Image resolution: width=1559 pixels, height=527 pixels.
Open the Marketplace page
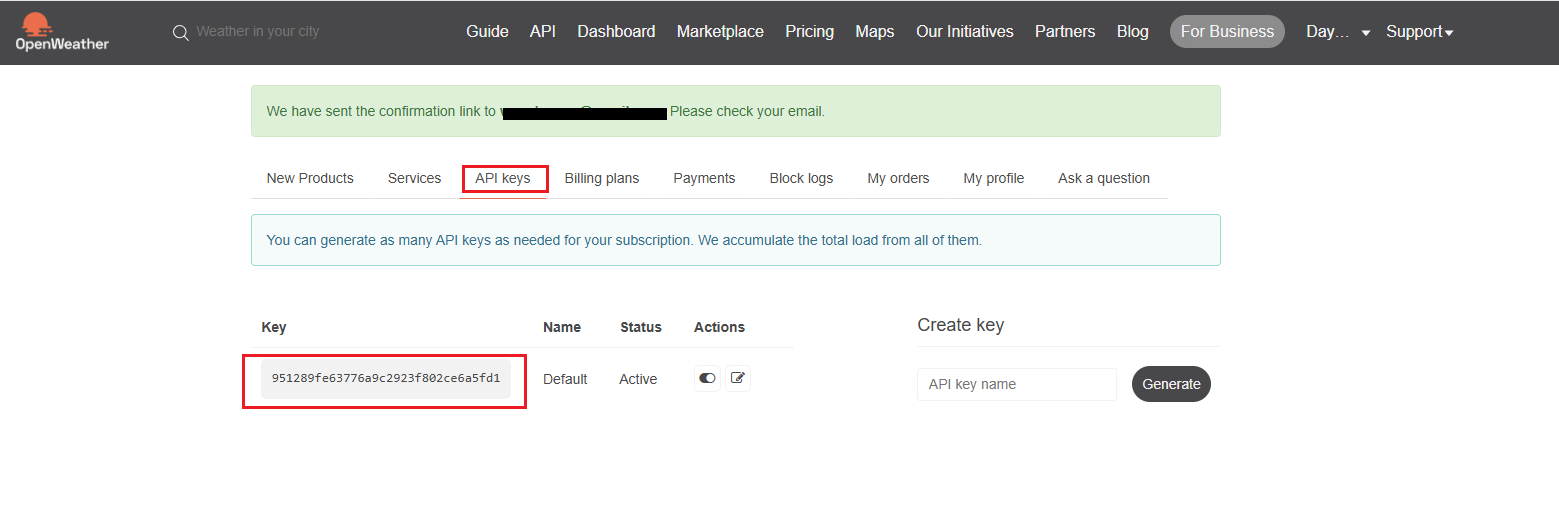[x=720, y=32]
